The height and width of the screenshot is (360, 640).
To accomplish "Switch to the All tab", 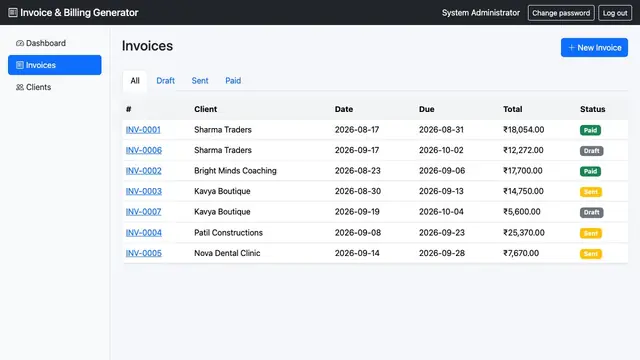I will pyautogui.click(x=135, y=80).
